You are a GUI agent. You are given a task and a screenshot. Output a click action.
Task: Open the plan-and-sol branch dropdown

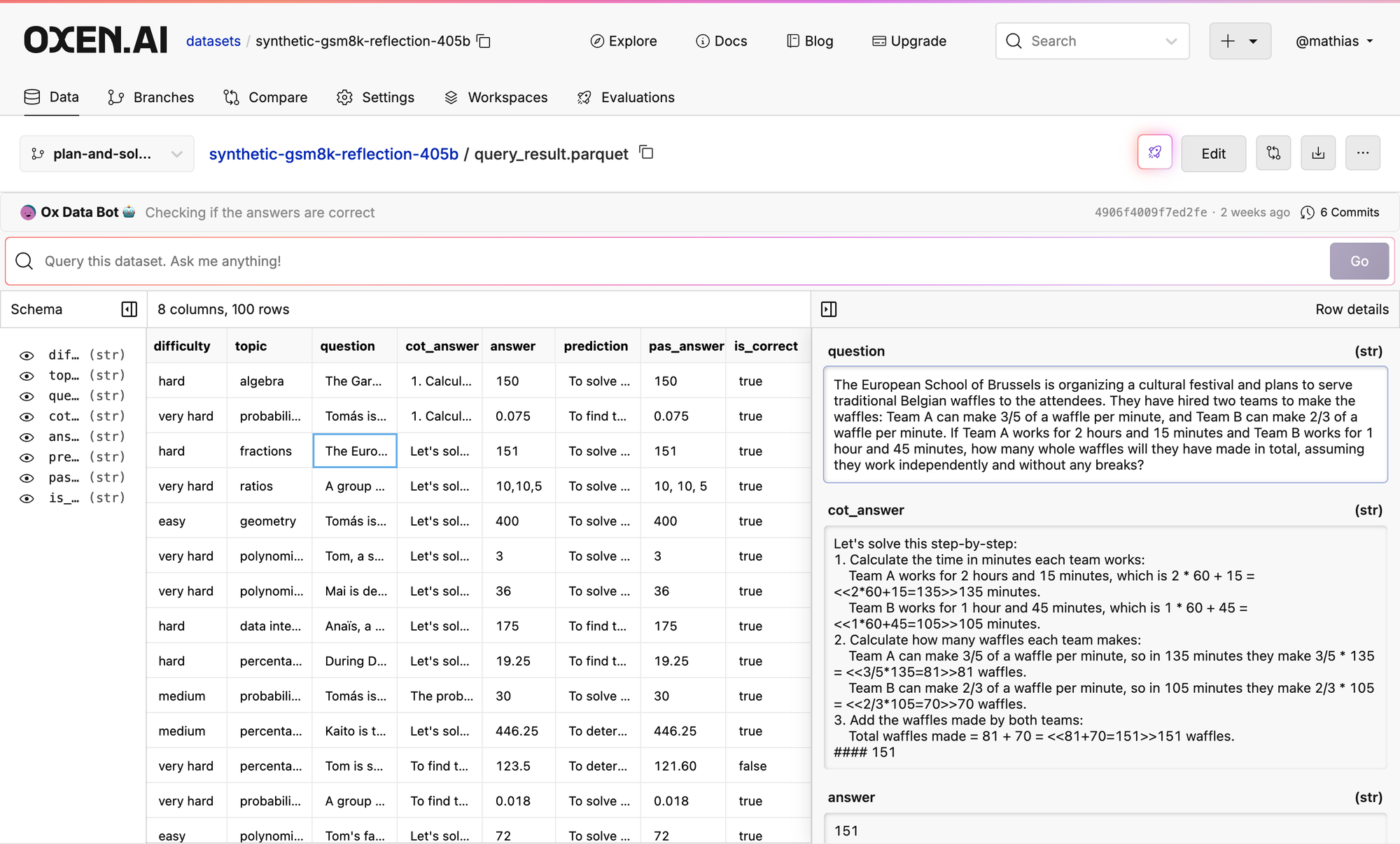click(x=106, y=153)
